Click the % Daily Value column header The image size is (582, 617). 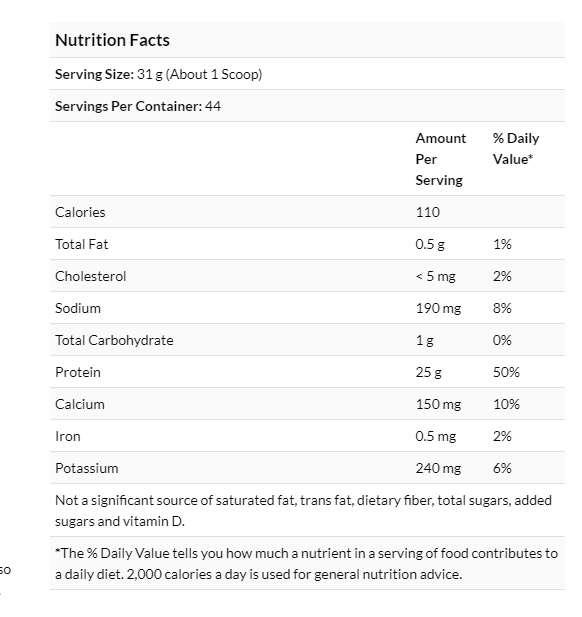click(x=516, y=149)
